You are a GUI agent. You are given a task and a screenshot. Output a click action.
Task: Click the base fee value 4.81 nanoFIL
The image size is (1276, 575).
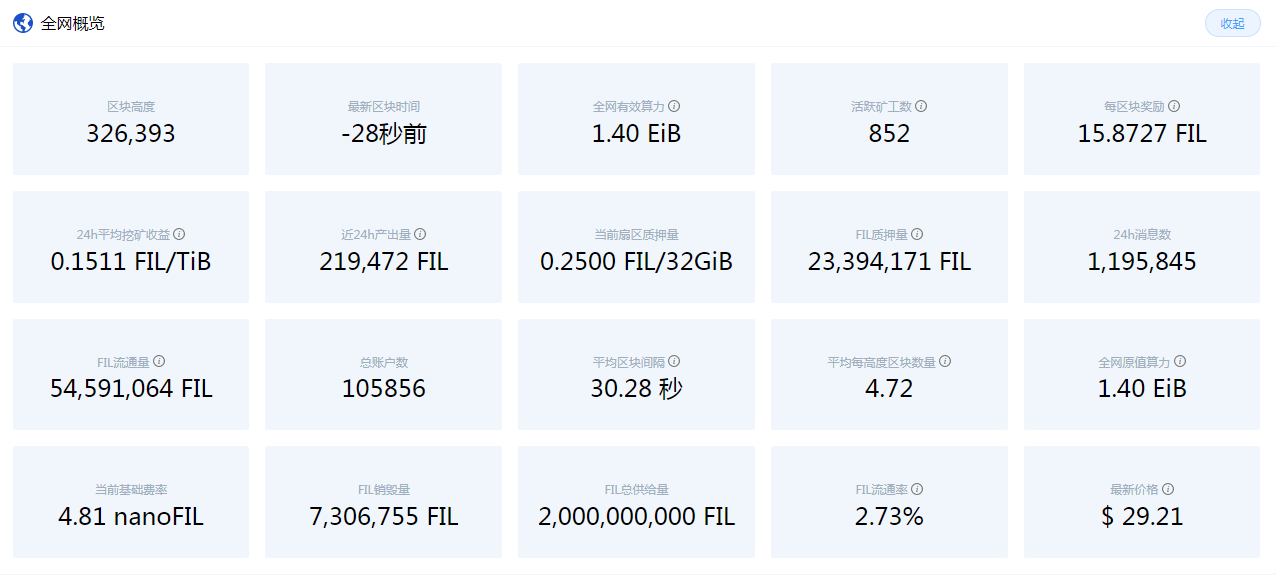click(x=131, y=516)
